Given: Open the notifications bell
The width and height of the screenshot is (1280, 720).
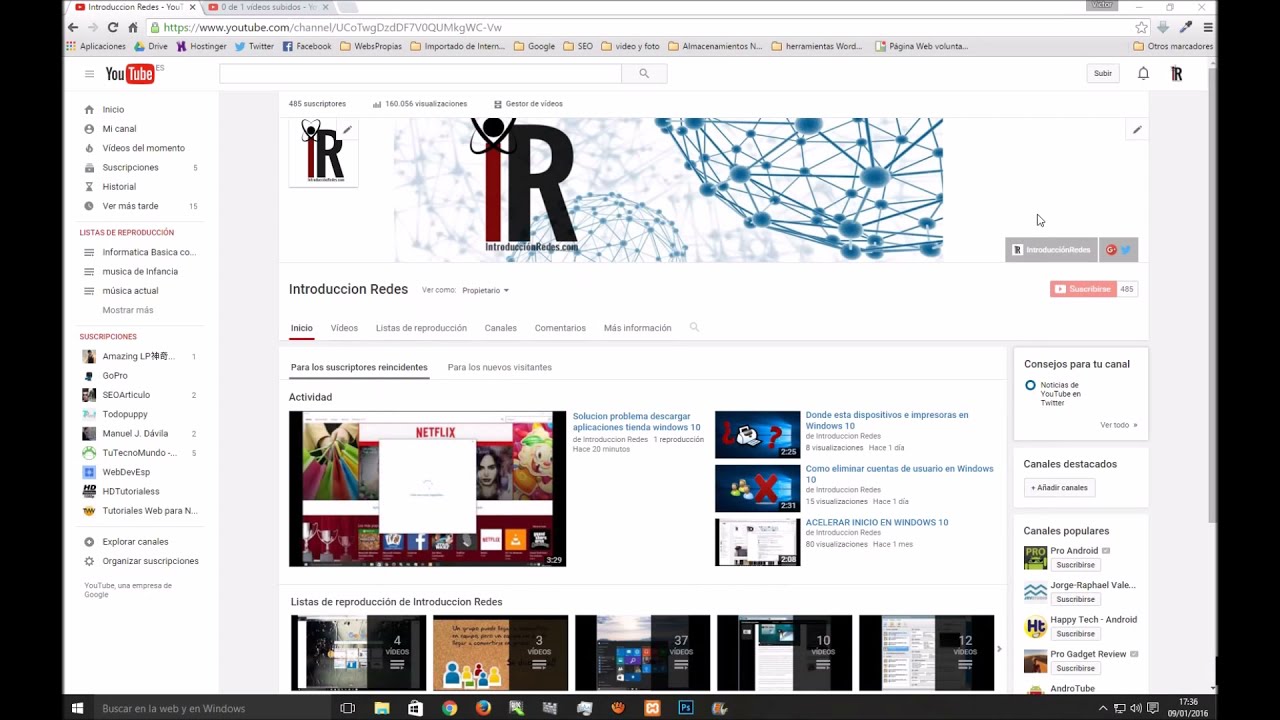Looking at the screenshot, I should tap(1143, 73).
